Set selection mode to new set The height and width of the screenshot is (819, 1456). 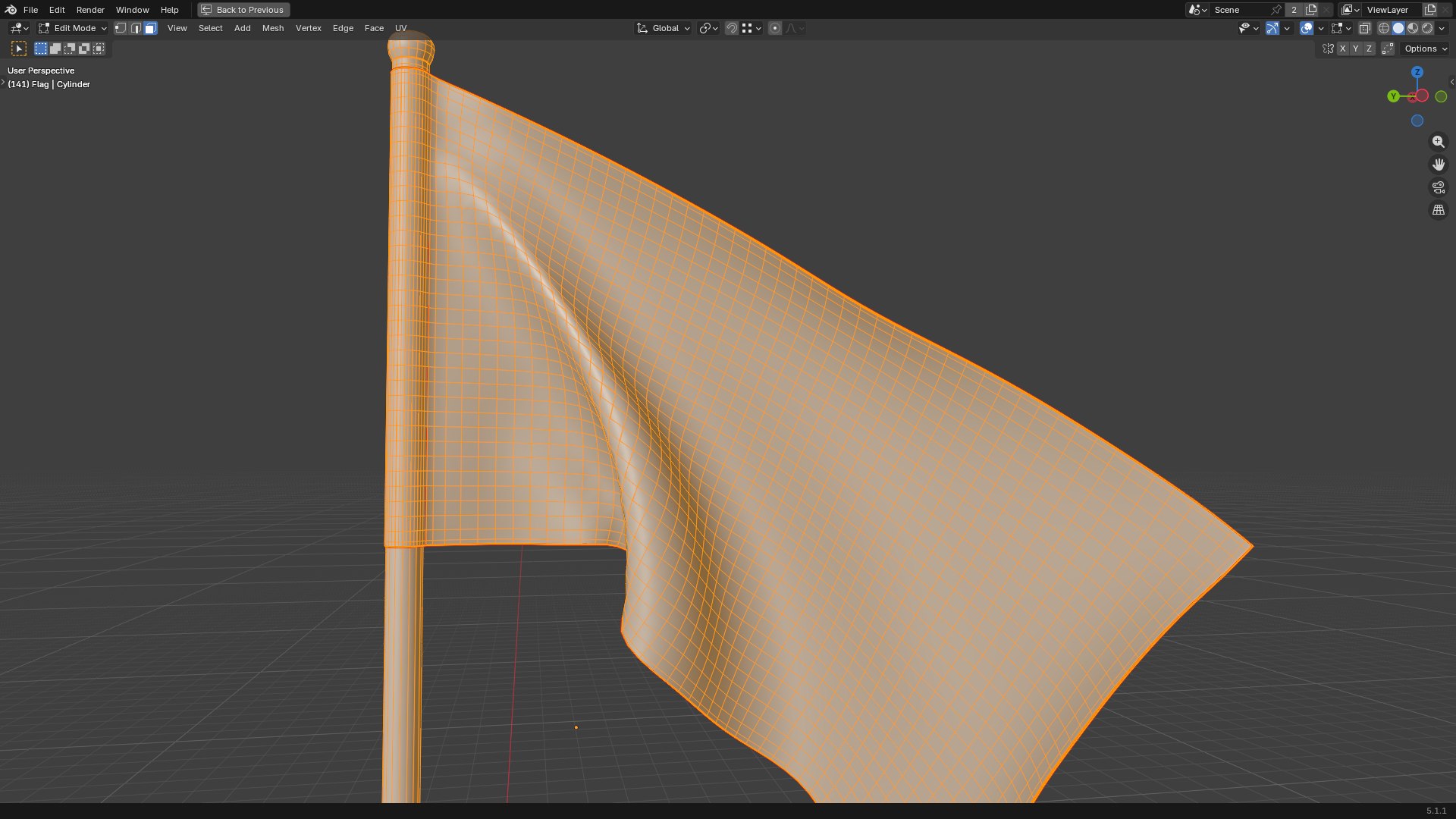[41, 49]
